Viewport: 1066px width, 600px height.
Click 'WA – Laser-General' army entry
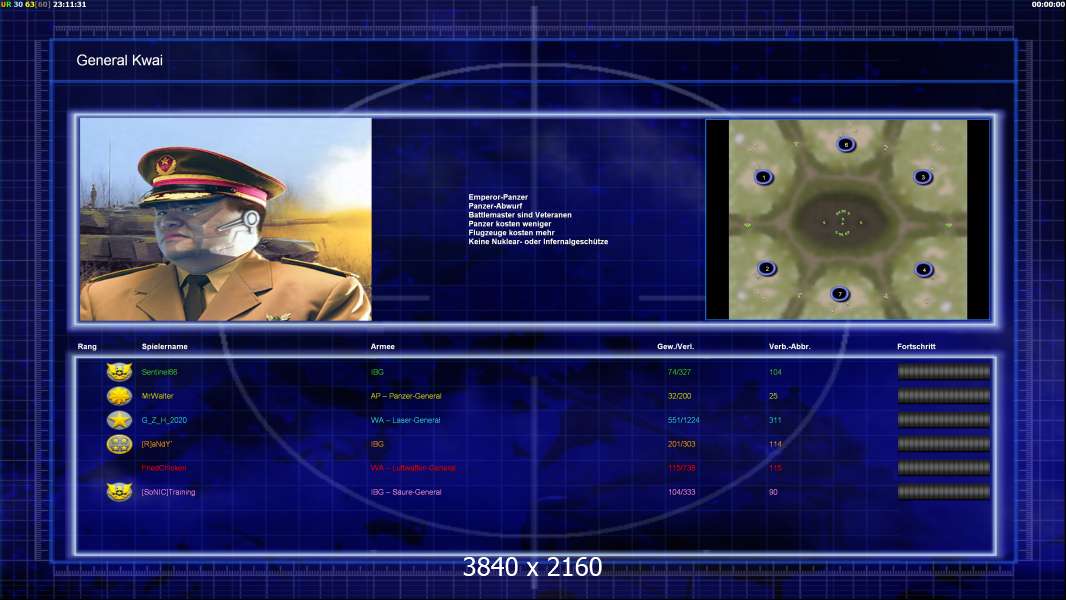tap(405, 420)
